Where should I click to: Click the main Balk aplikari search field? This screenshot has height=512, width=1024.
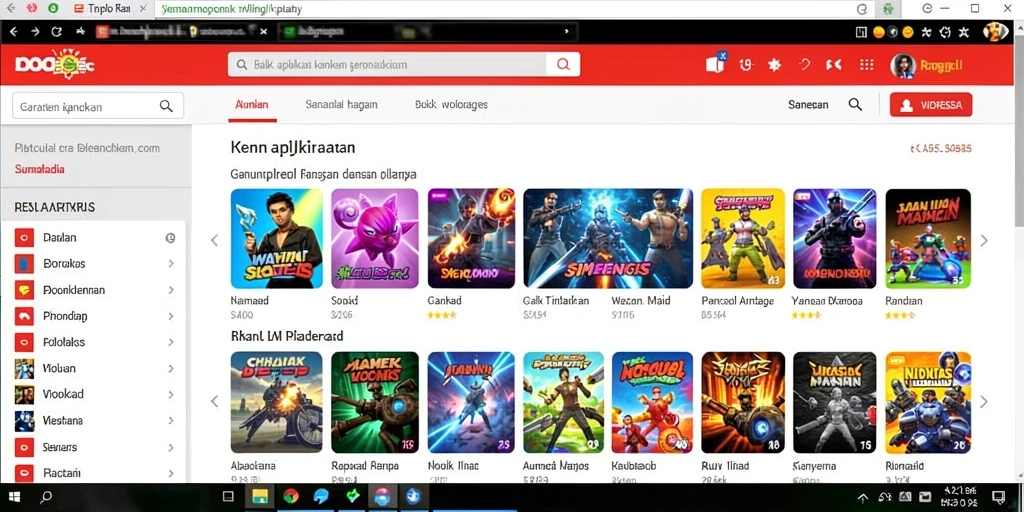[387, 65]
